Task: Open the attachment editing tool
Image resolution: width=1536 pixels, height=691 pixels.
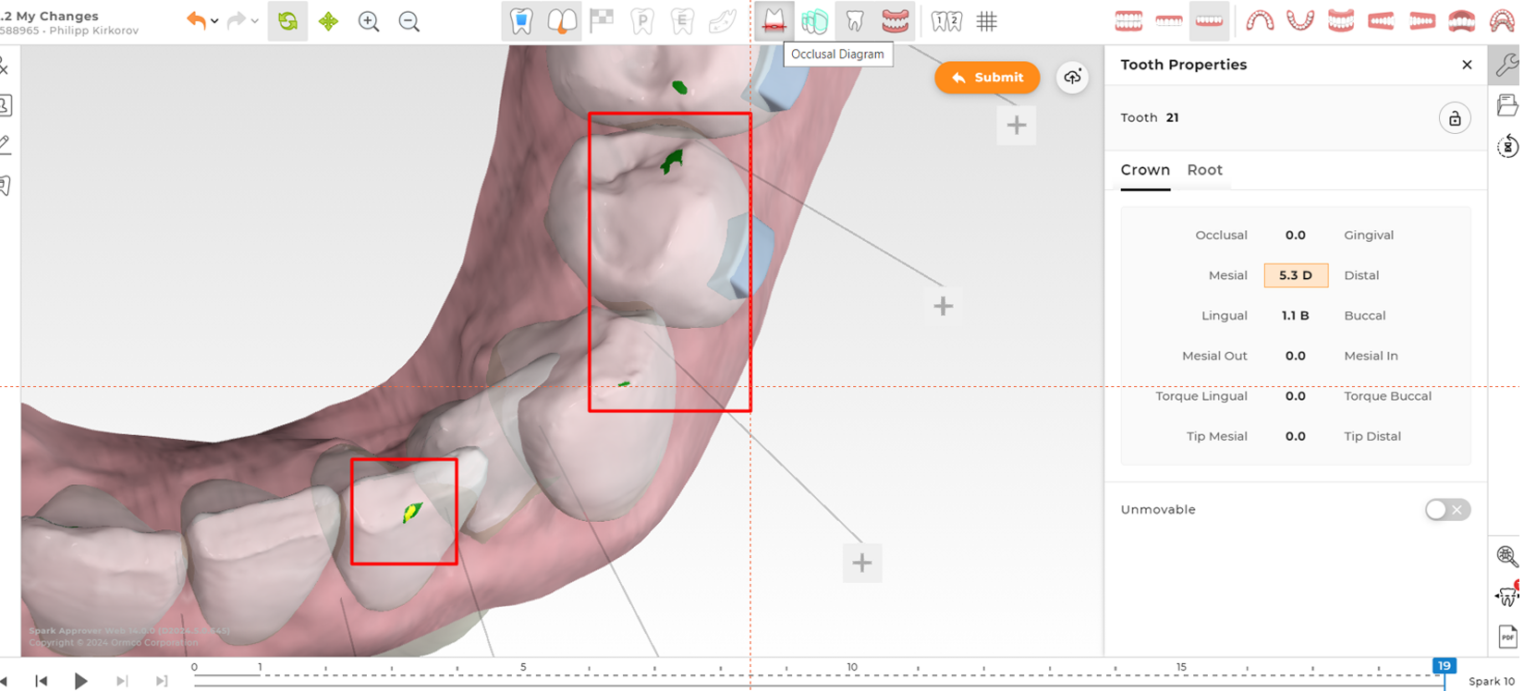Action: pyautogui.click(x=520, y=20)
